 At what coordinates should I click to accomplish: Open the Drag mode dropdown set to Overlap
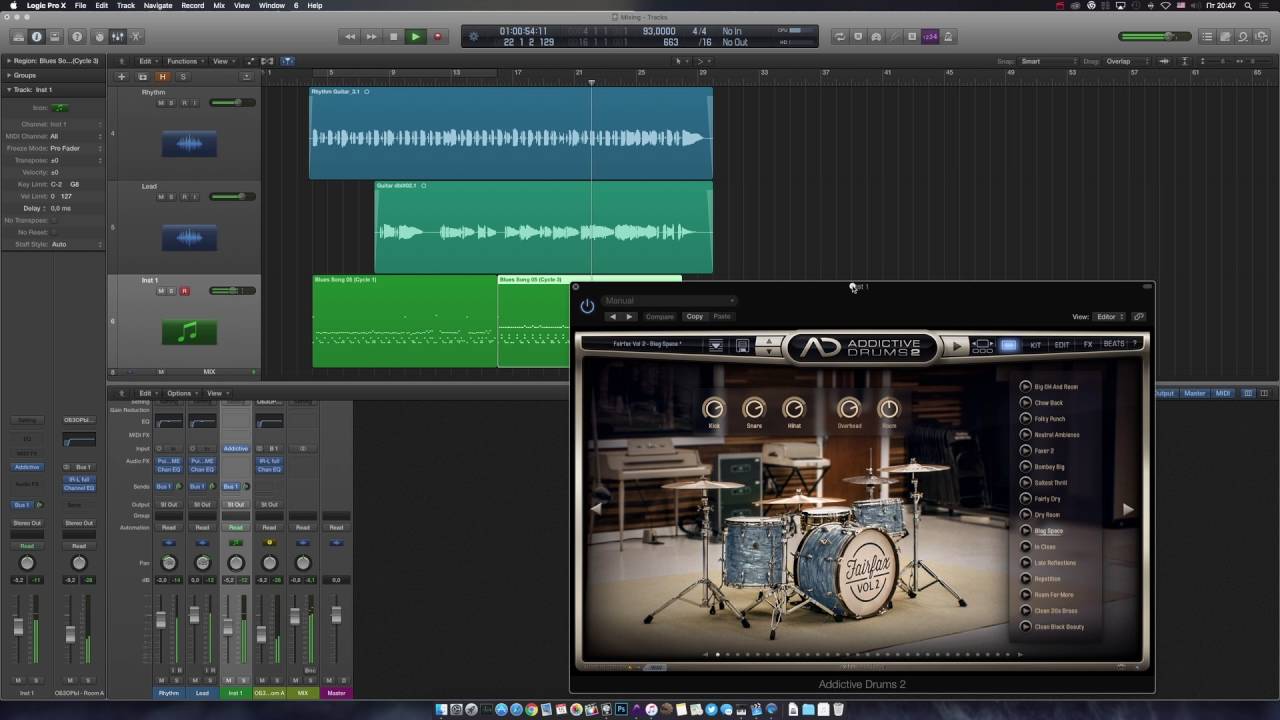(1133, 61)
